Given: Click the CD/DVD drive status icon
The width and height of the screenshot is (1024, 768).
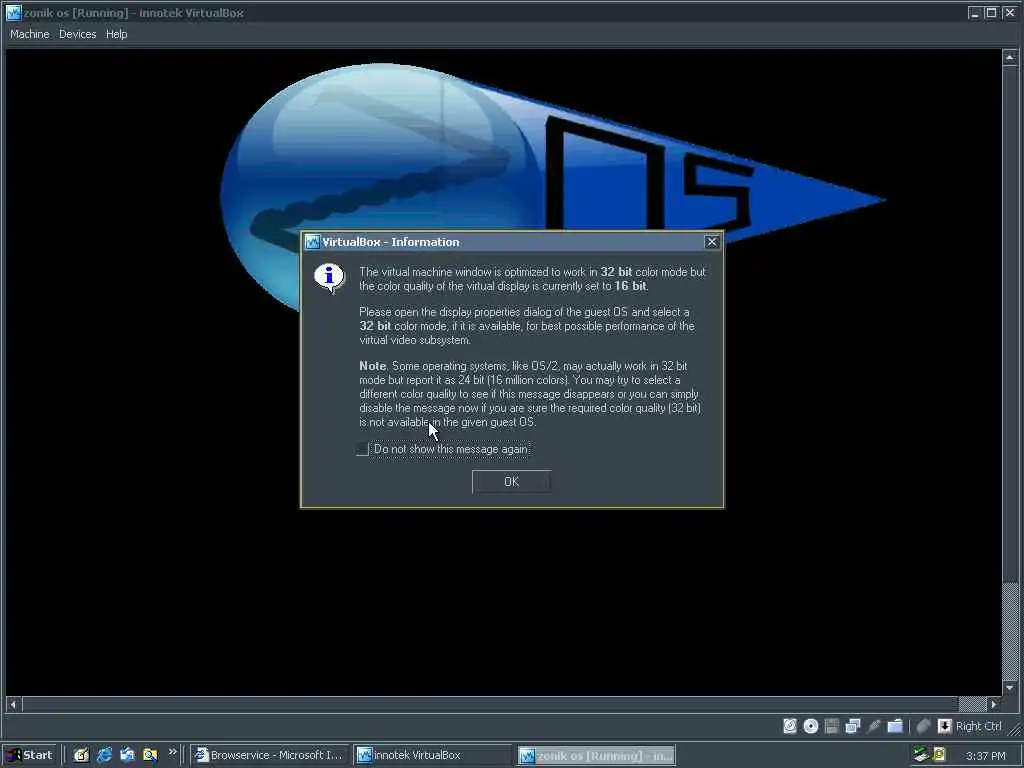Looking at the screenshot, I should click(810, 726).
